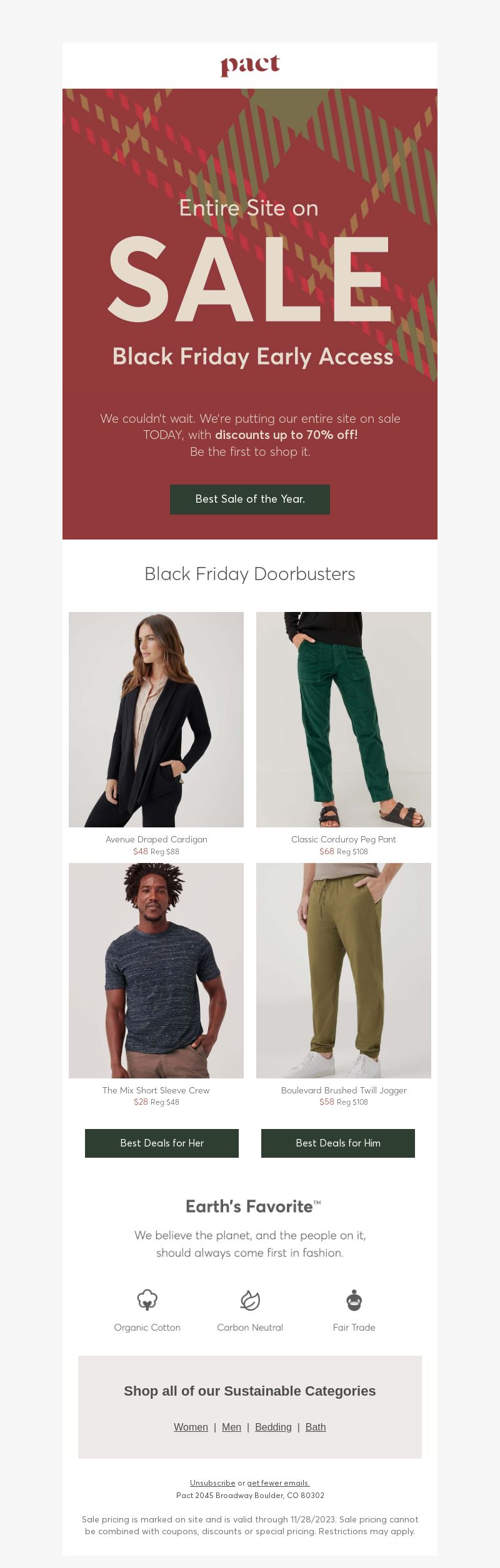The height and width of the screenshot is (1568, 500).
Task: Click the Carbon Neutral leaf icon
Action: (250, 1300)
